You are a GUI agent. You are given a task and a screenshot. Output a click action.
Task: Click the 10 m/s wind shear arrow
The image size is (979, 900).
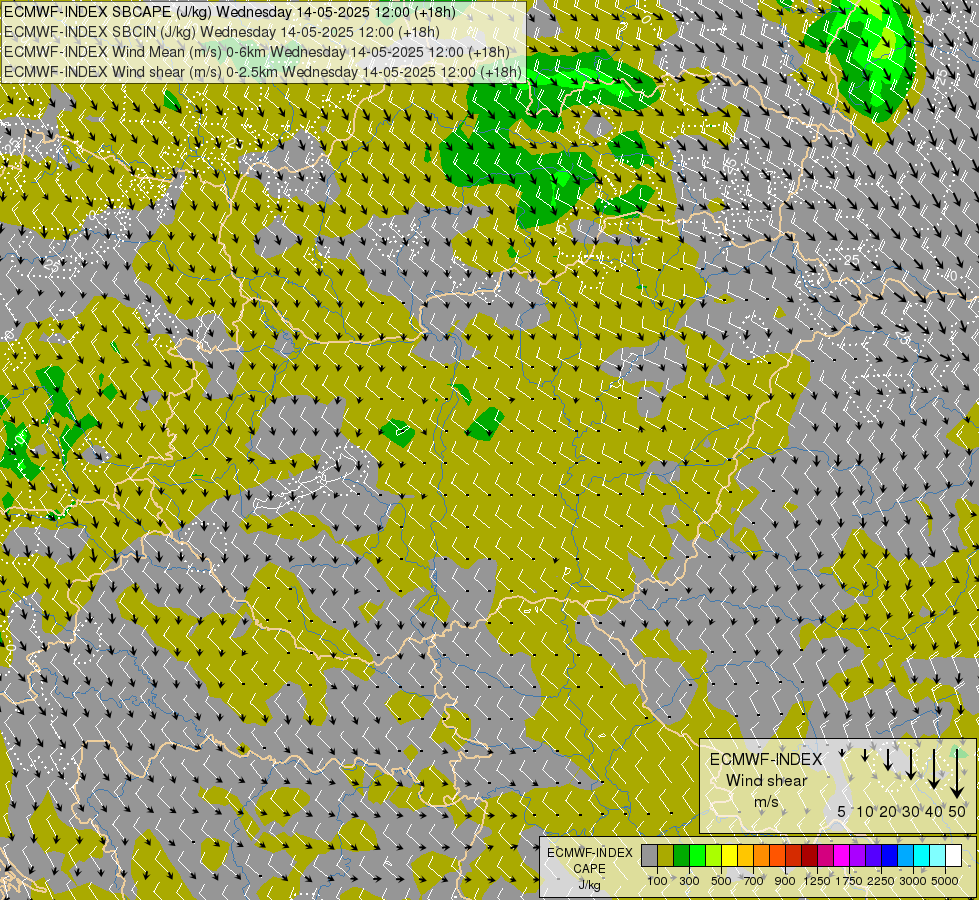pyautogui.click(x=865, y=755)
